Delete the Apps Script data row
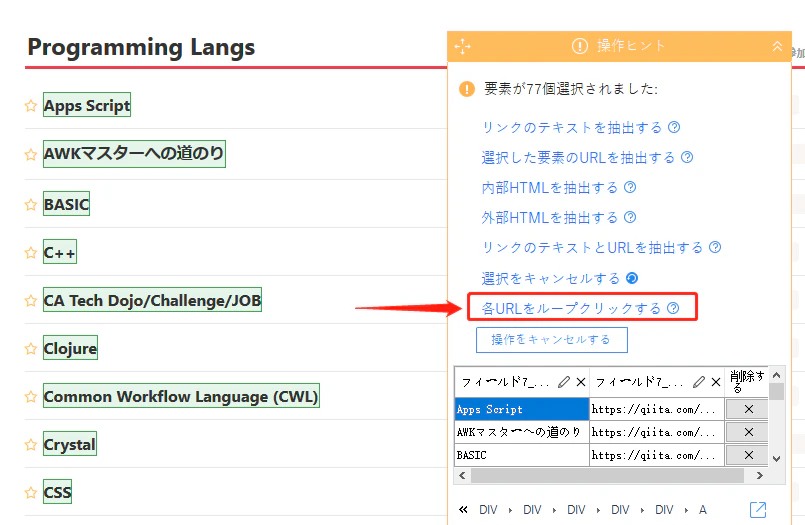The image size is (805, 525). pos(749,409)
